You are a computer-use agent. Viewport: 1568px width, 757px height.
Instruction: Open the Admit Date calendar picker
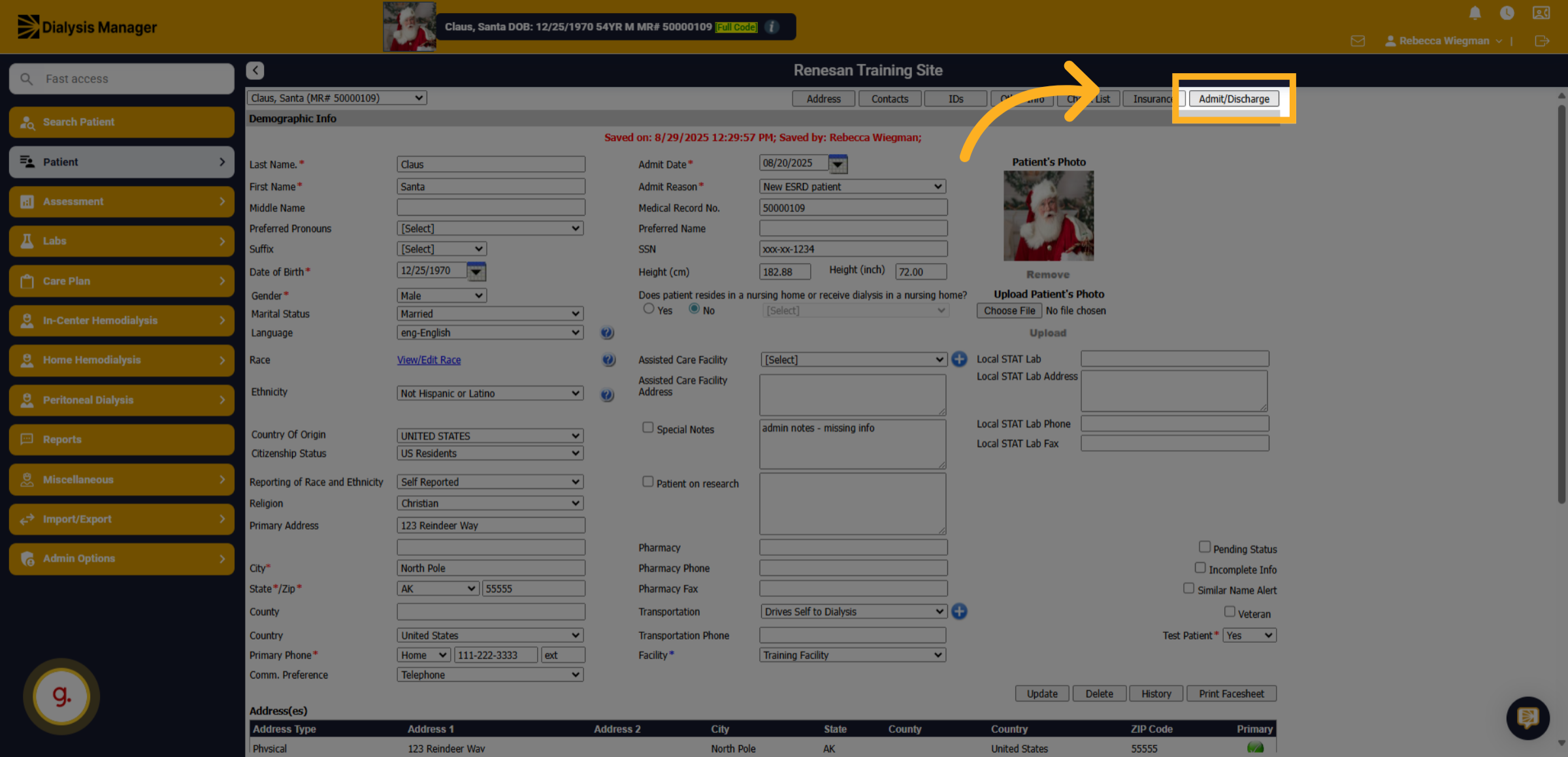(838, 164)
